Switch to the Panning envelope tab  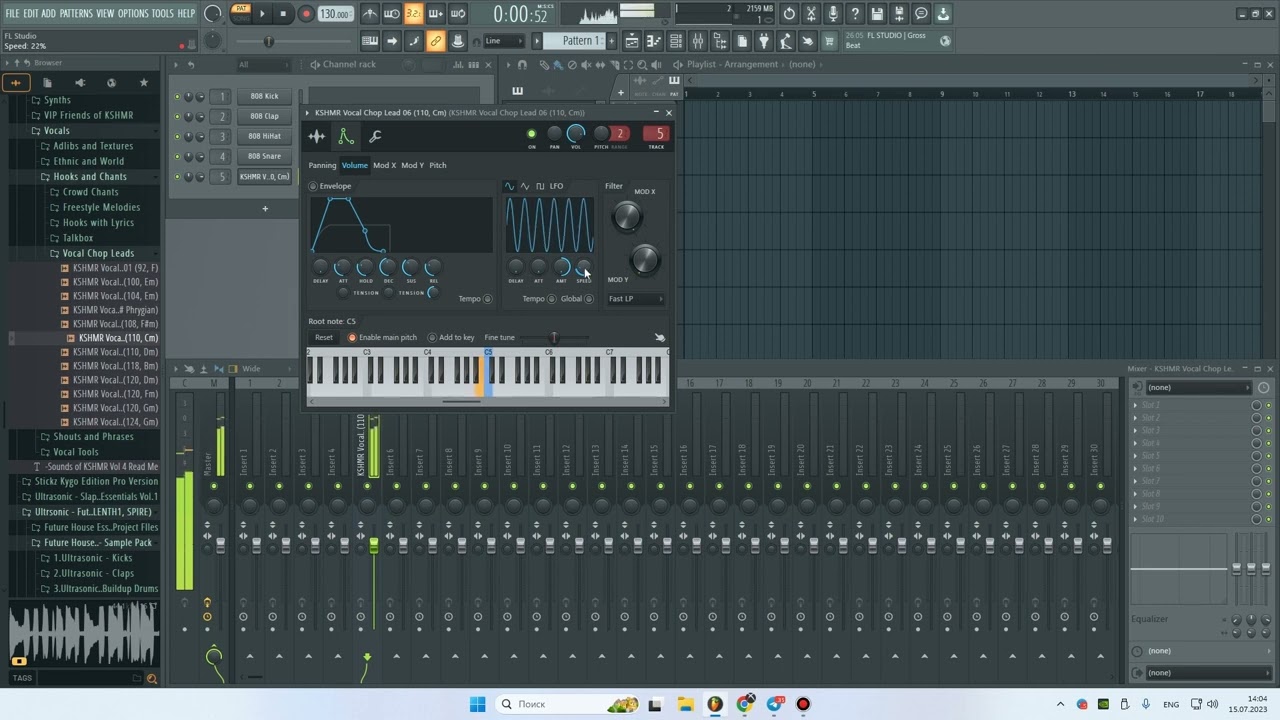tap(322, 165)
